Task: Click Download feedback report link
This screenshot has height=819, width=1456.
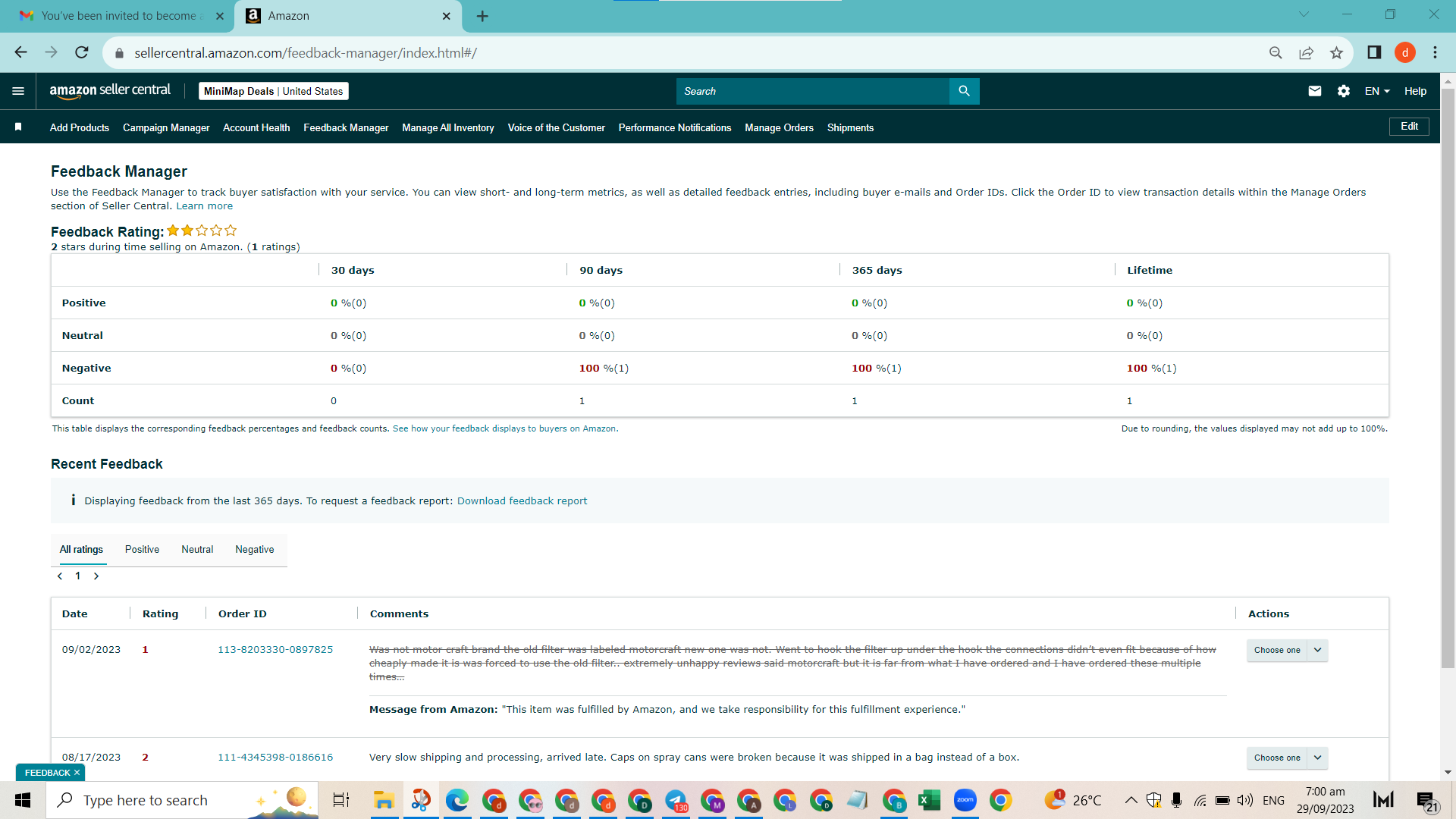Action: point(522,501)
